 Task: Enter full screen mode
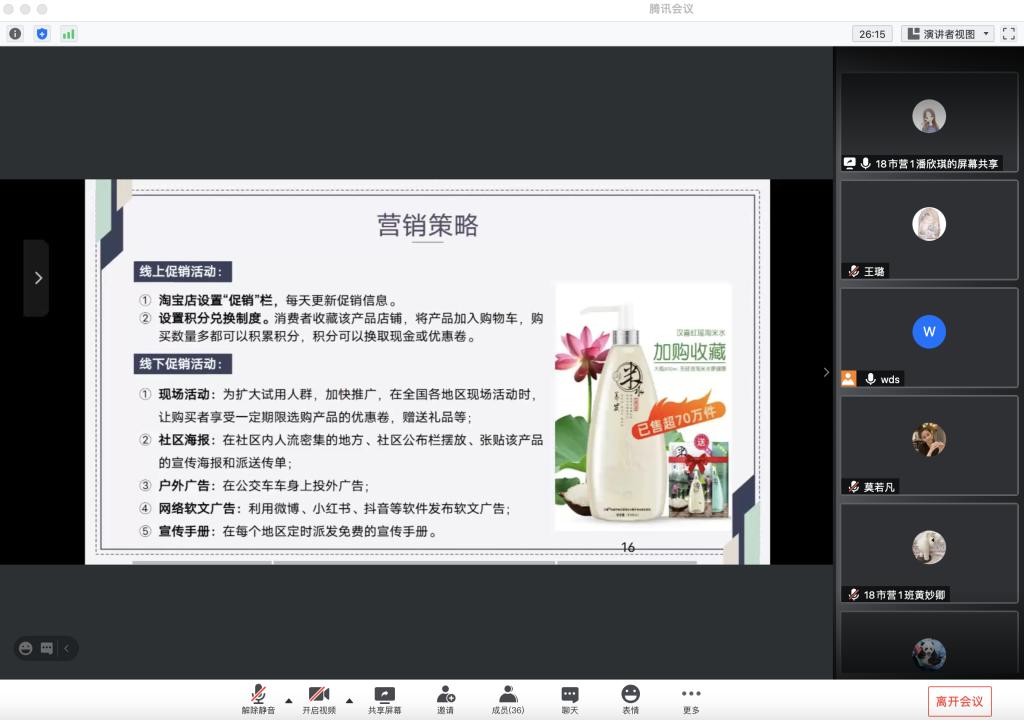pos(1008,33)
